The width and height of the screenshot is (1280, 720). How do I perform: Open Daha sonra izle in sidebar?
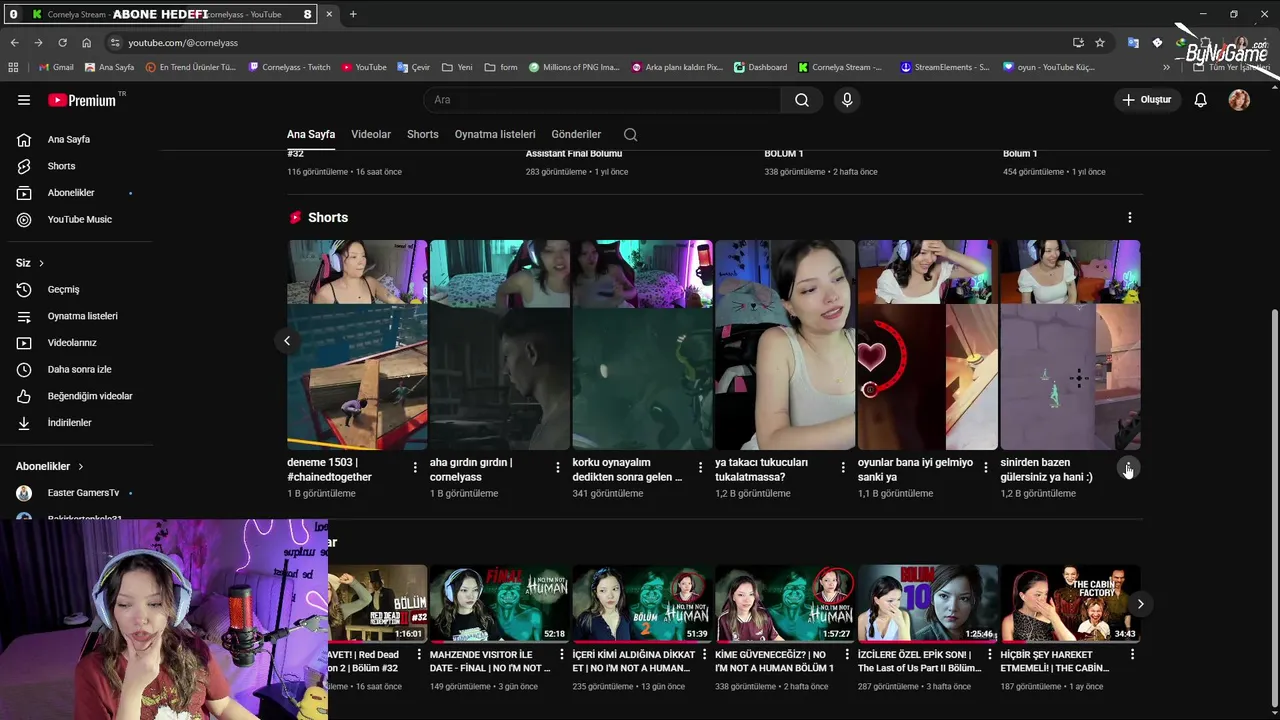pos(76,369)
